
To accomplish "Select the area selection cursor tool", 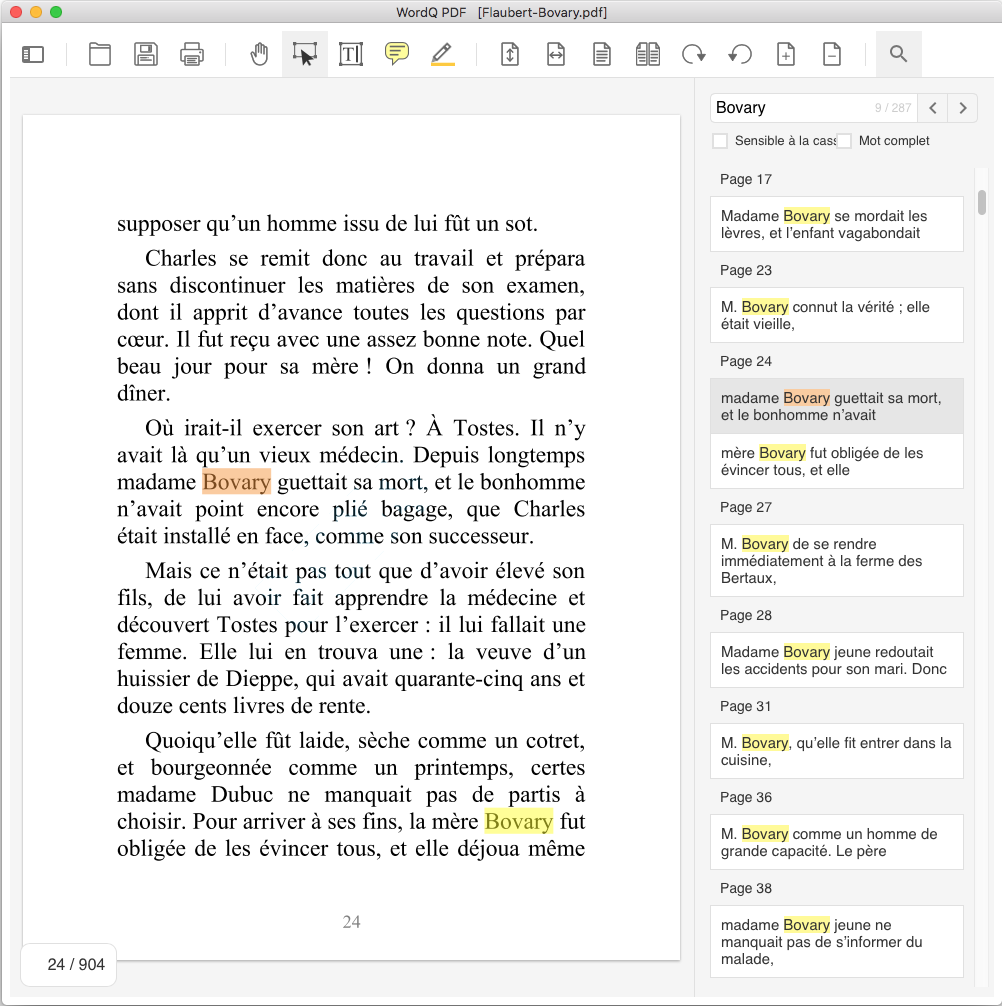I will coord(305,55).
